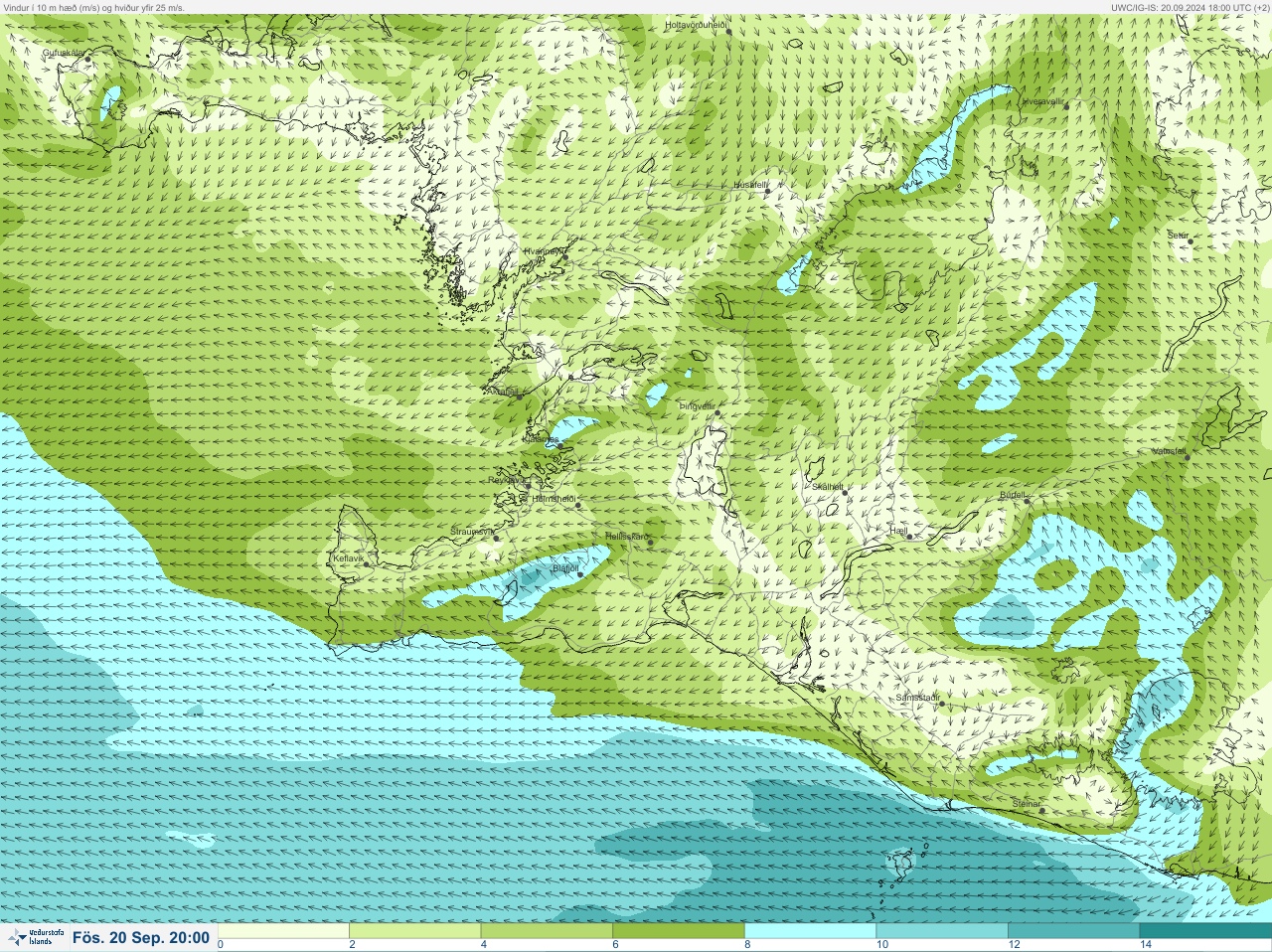This screenshot has height=952, width=1272.
Task: Click the Kjalarnes station label
Action: click(x=542, y=439)
